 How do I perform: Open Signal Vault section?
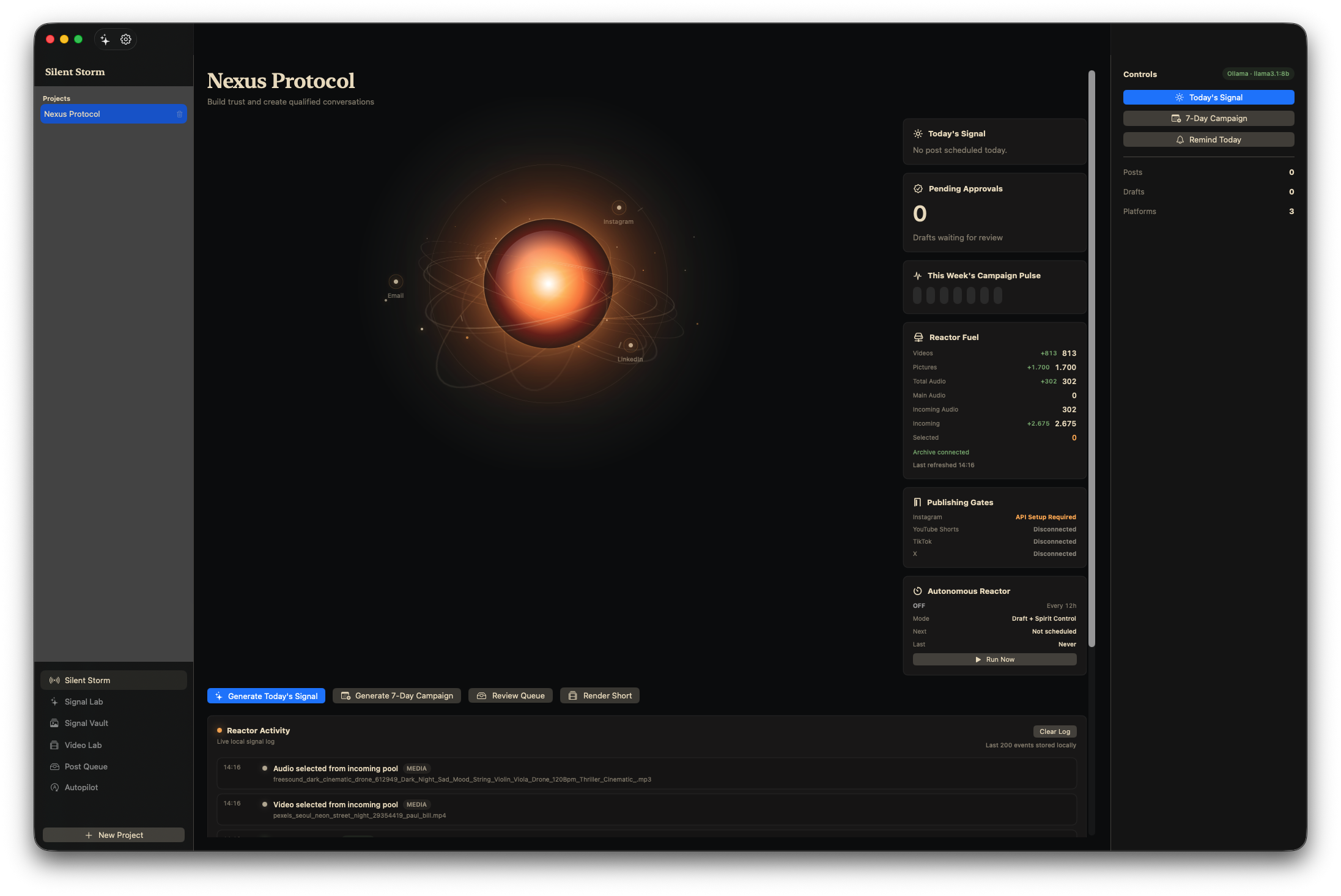click(x=114, y=724)
